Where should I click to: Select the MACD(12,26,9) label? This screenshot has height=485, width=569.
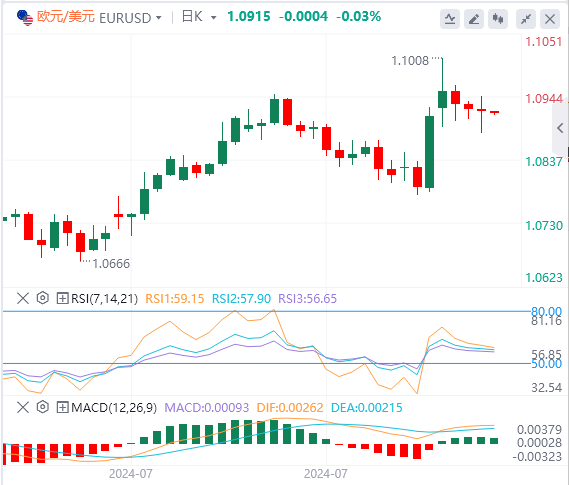coord(114,407)
